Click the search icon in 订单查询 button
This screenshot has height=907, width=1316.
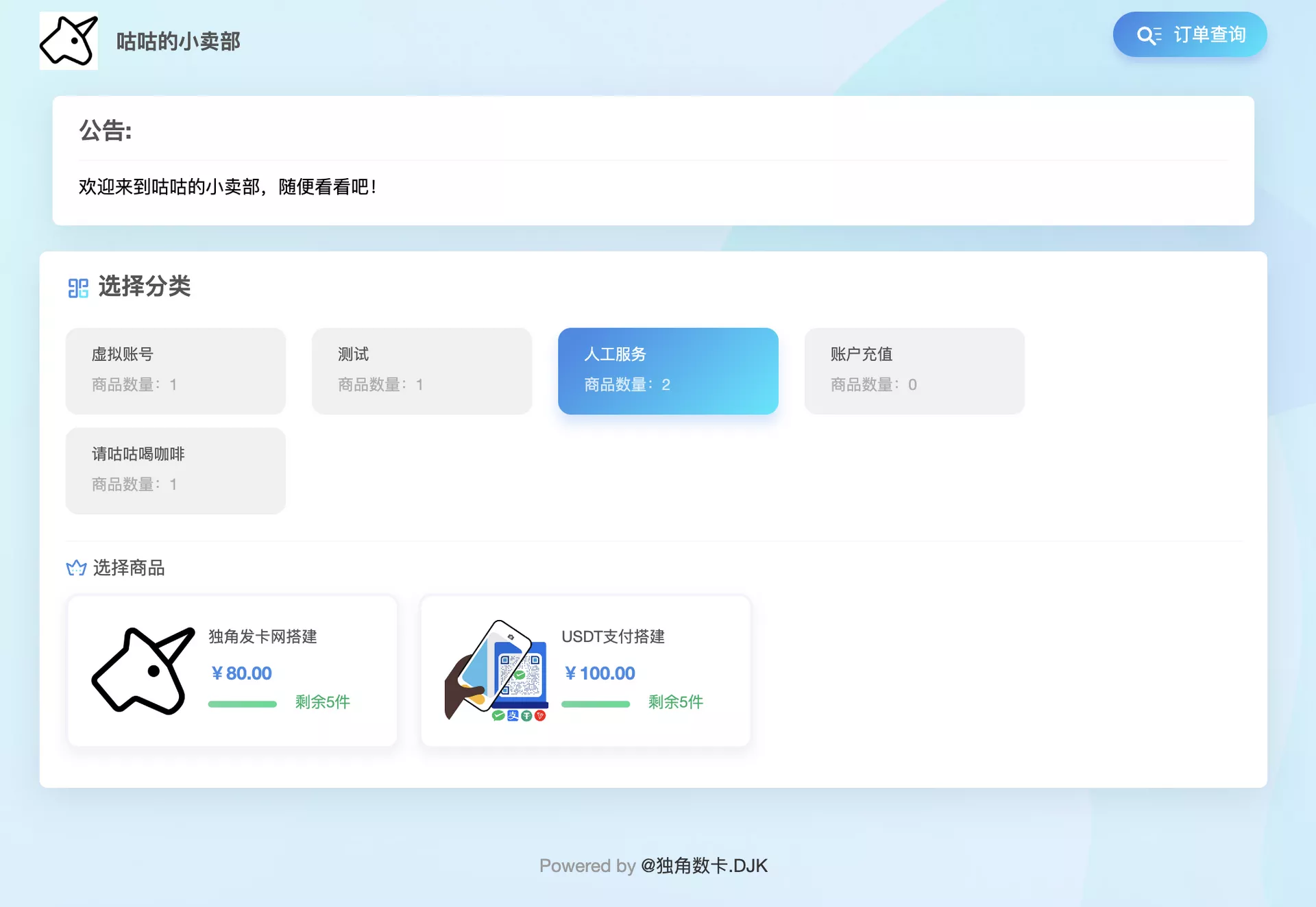[1149, 35]
